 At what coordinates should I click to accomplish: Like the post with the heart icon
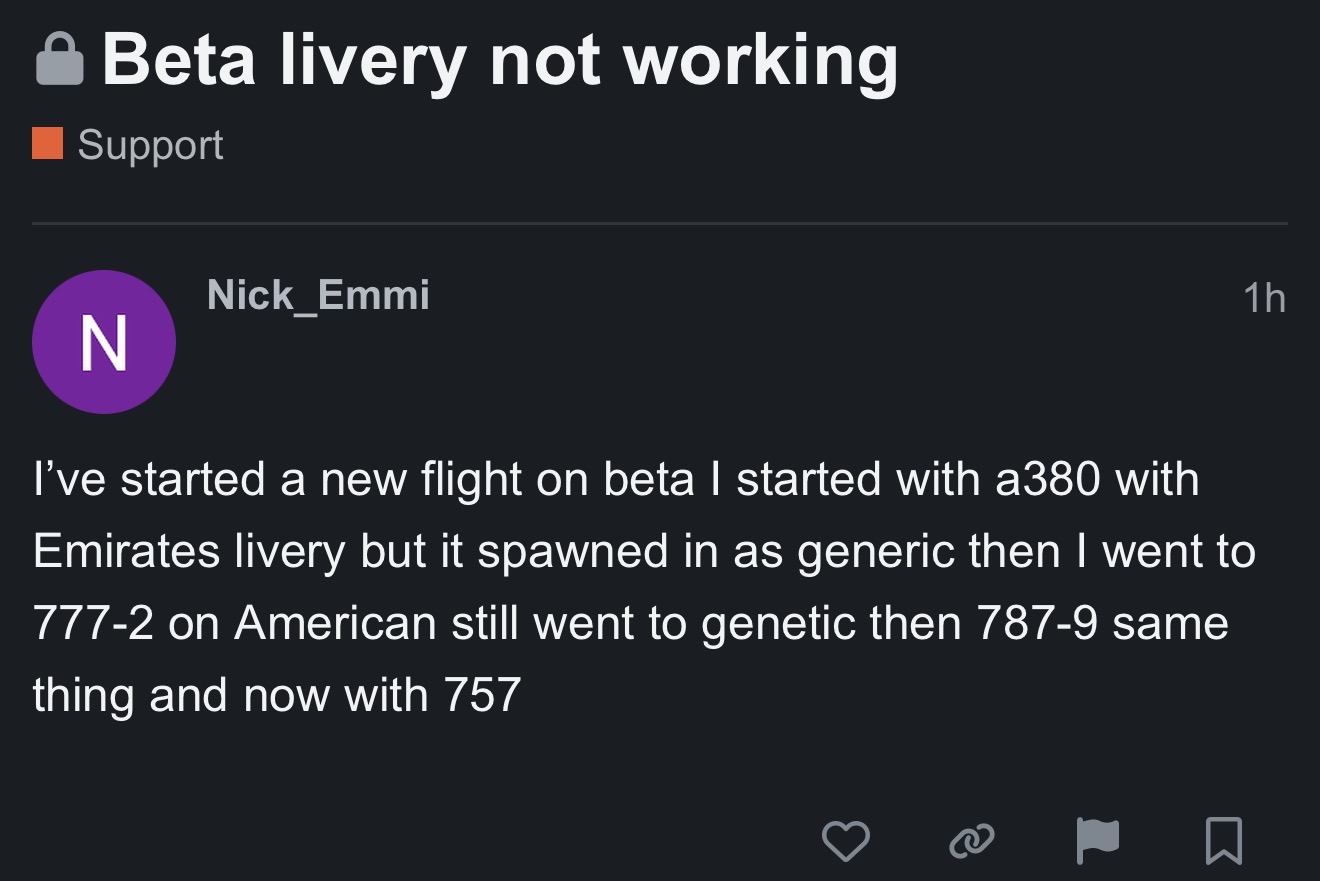tap(845, 841)
